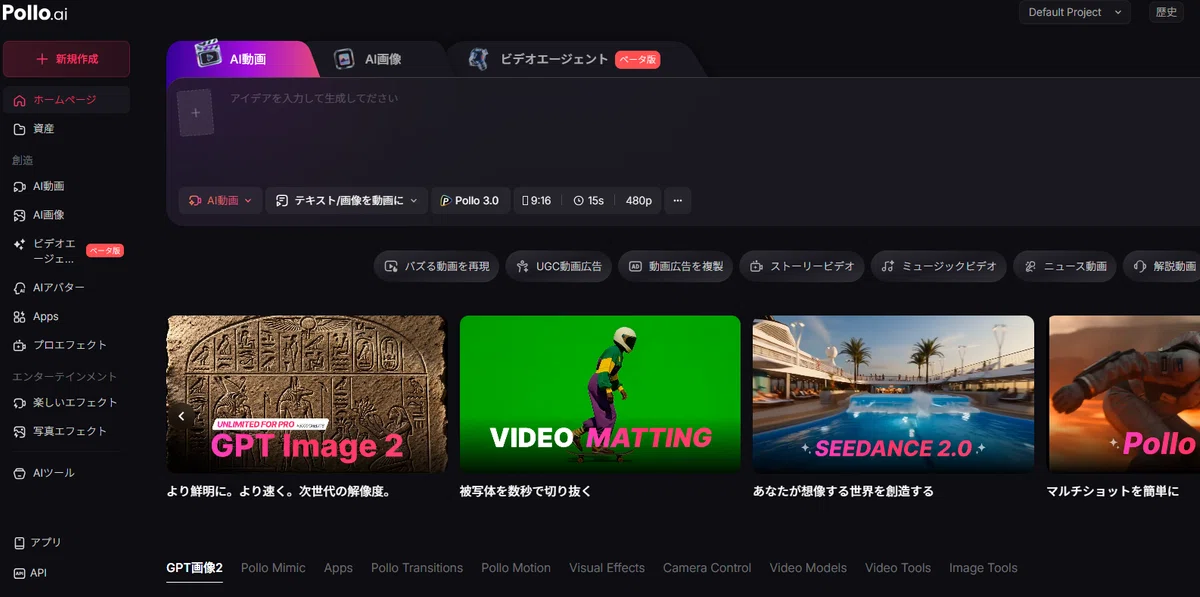
Task: Open the Pollo 3.0 model selector
Action: tap(471, 200)
